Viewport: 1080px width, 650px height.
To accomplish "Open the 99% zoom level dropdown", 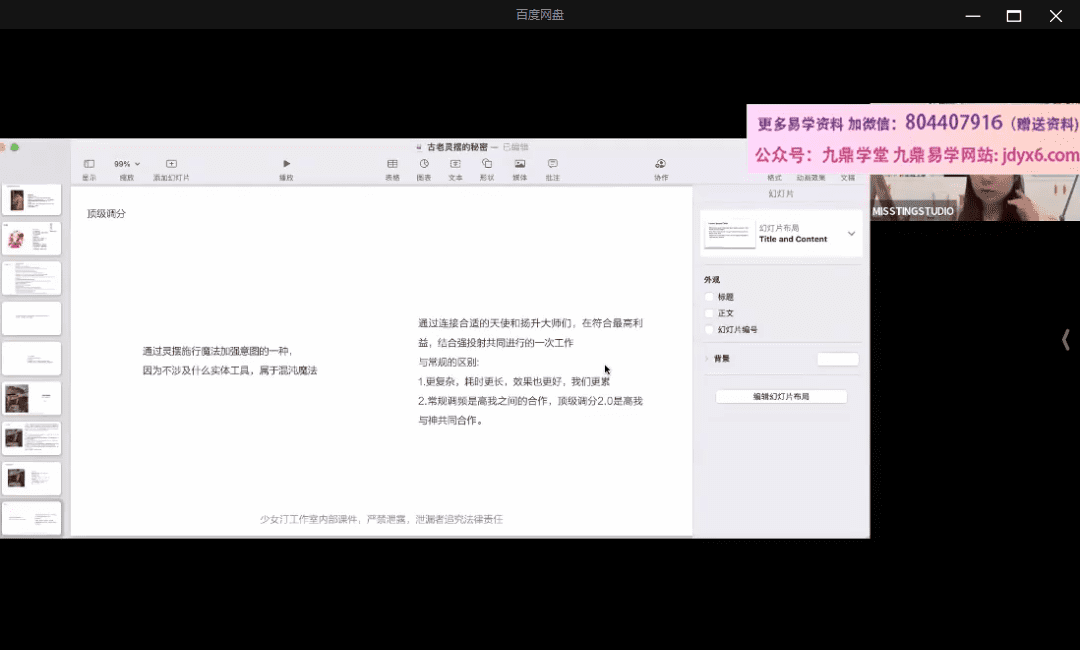I will point(127,164).
